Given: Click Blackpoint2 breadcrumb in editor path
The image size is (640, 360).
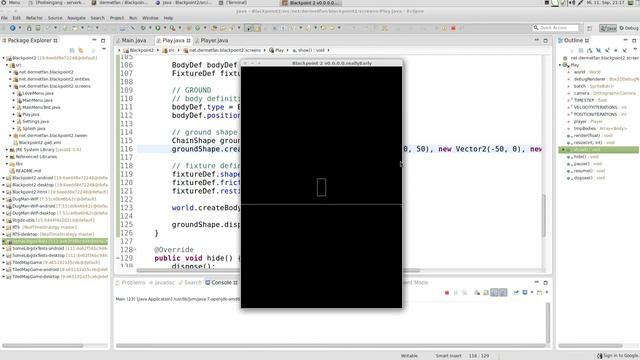Looking at the screenshot, I should coord(139,50).
